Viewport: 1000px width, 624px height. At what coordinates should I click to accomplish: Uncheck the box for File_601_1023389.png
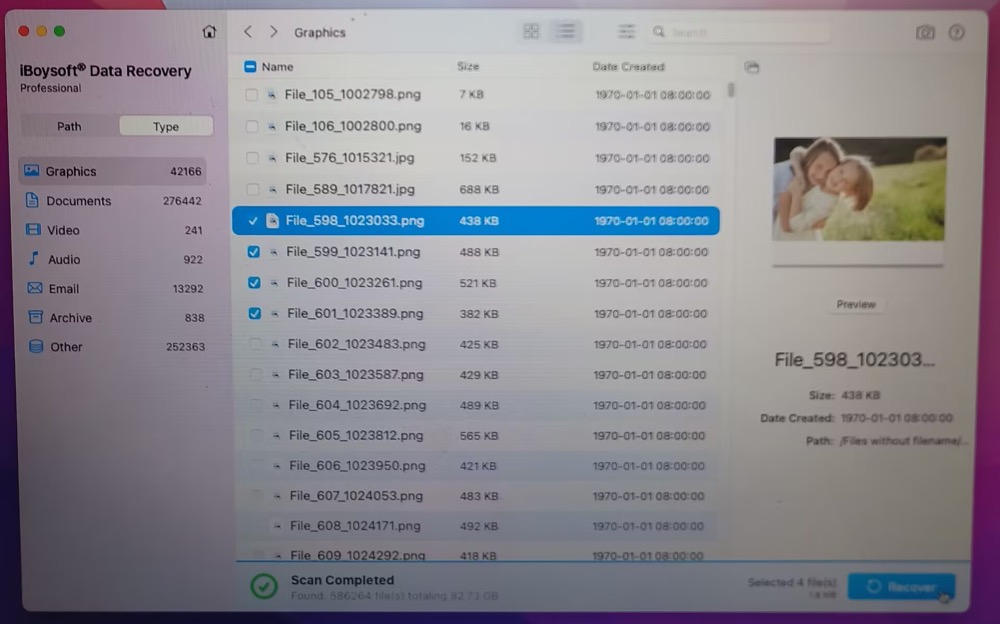click(x=255, y=313)
